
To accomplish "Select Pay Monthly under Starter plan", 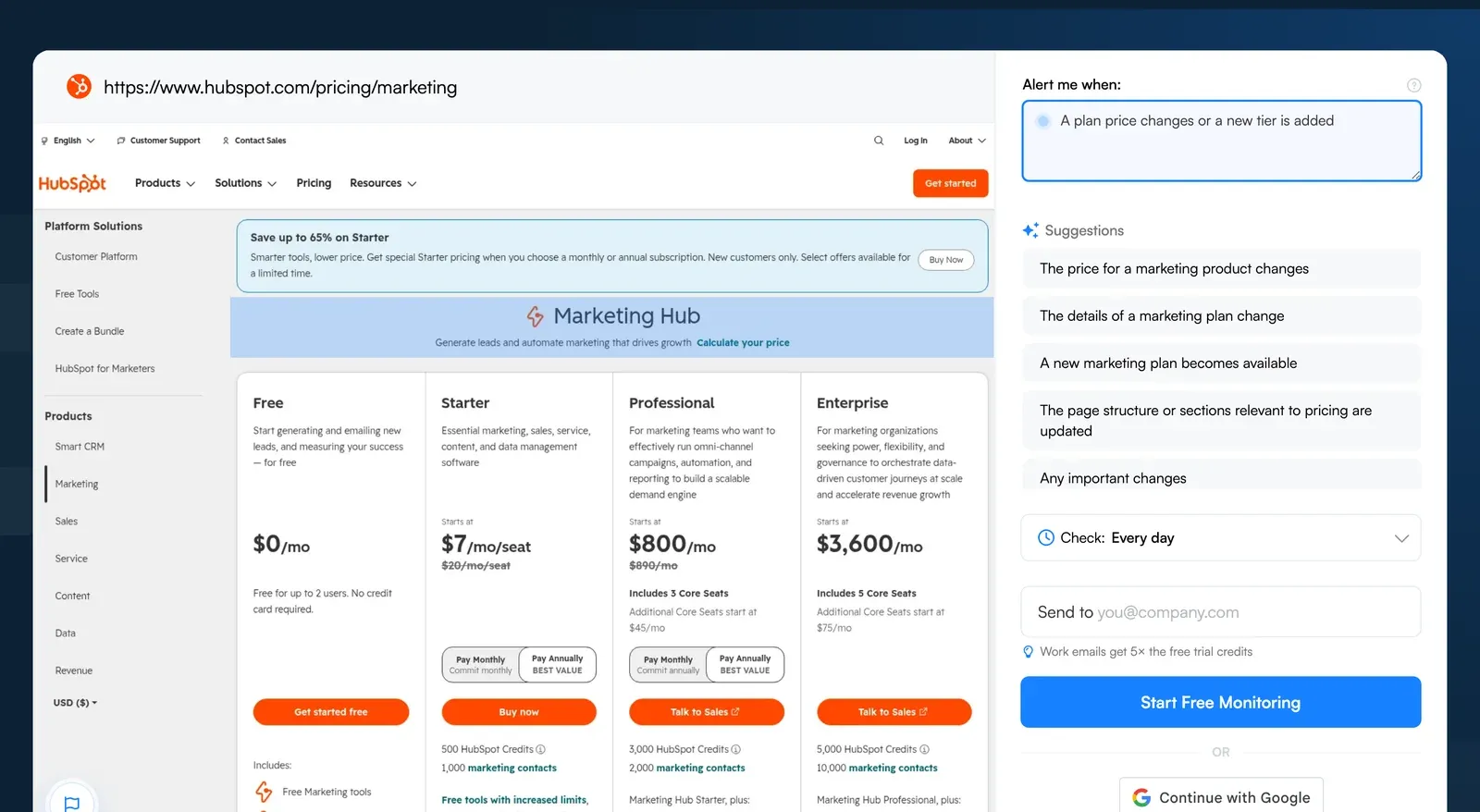I will [481, 665].
